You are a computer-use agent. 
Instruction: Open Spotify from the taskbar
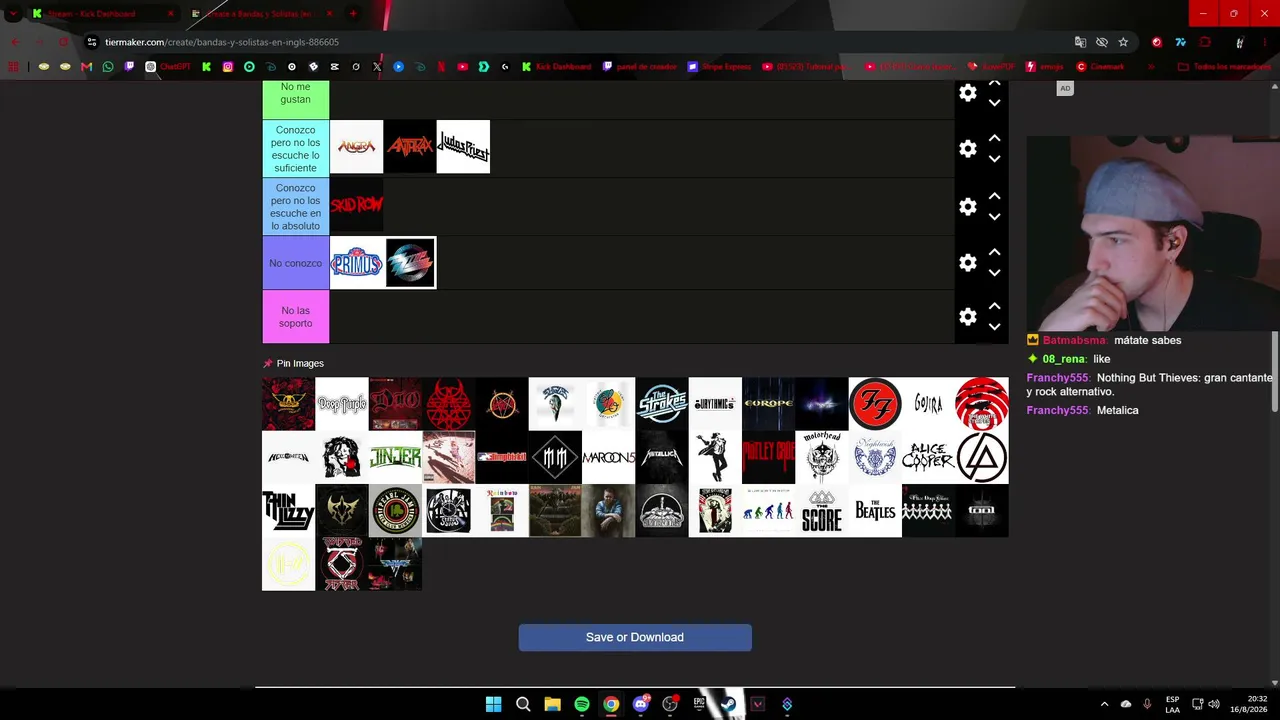(x=582, y=704)
